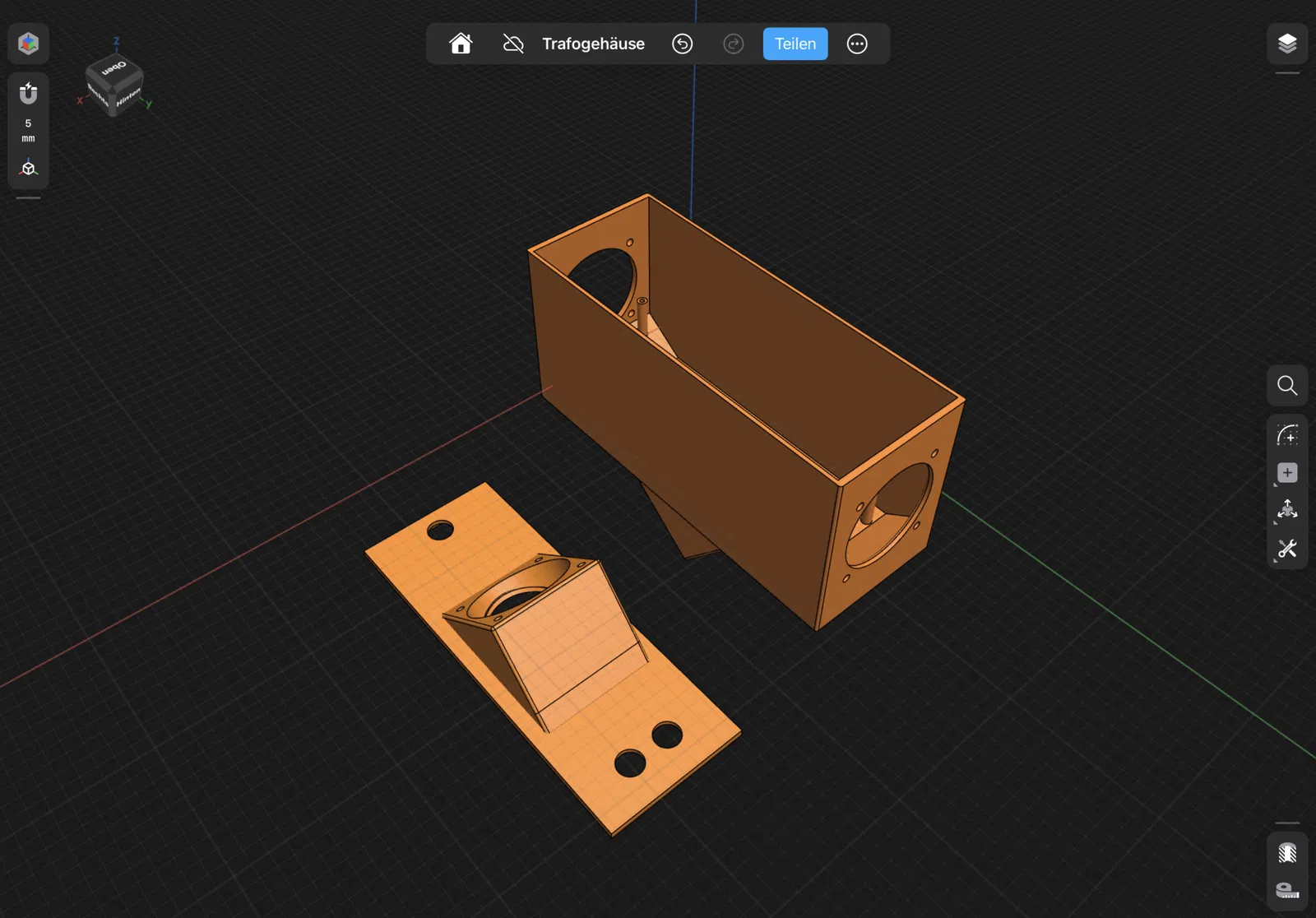
Task: Open the wrench and screwdriver tools menu
Action: [1287, 549]
